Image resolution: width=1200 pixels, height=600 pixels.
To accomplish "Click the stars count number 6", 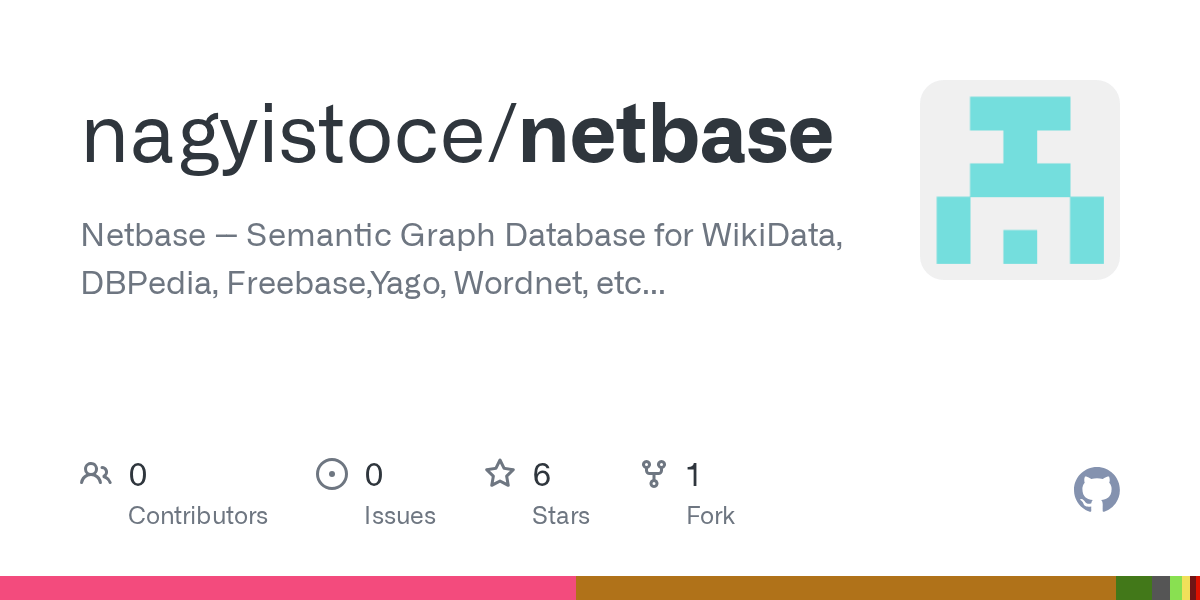I will coord(541,474).
